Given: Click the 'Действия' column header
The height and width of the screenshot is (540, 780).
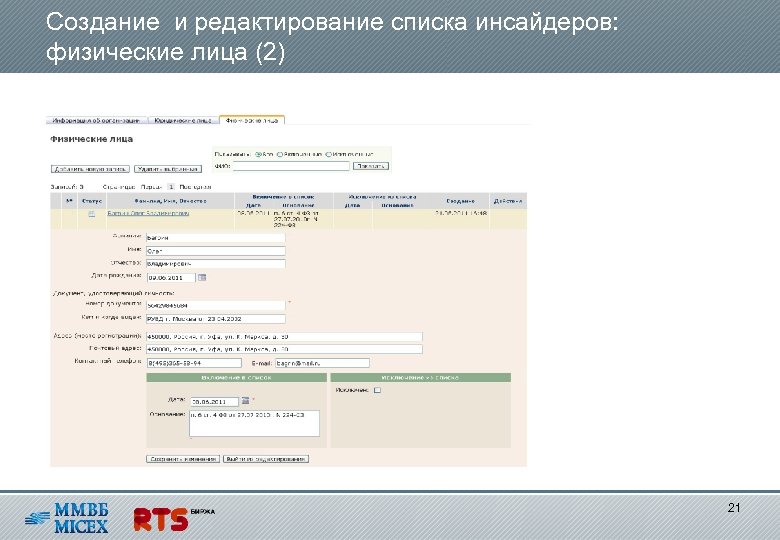Looking at the screenshot, I should pyautogui.click(x=508, y=201).
